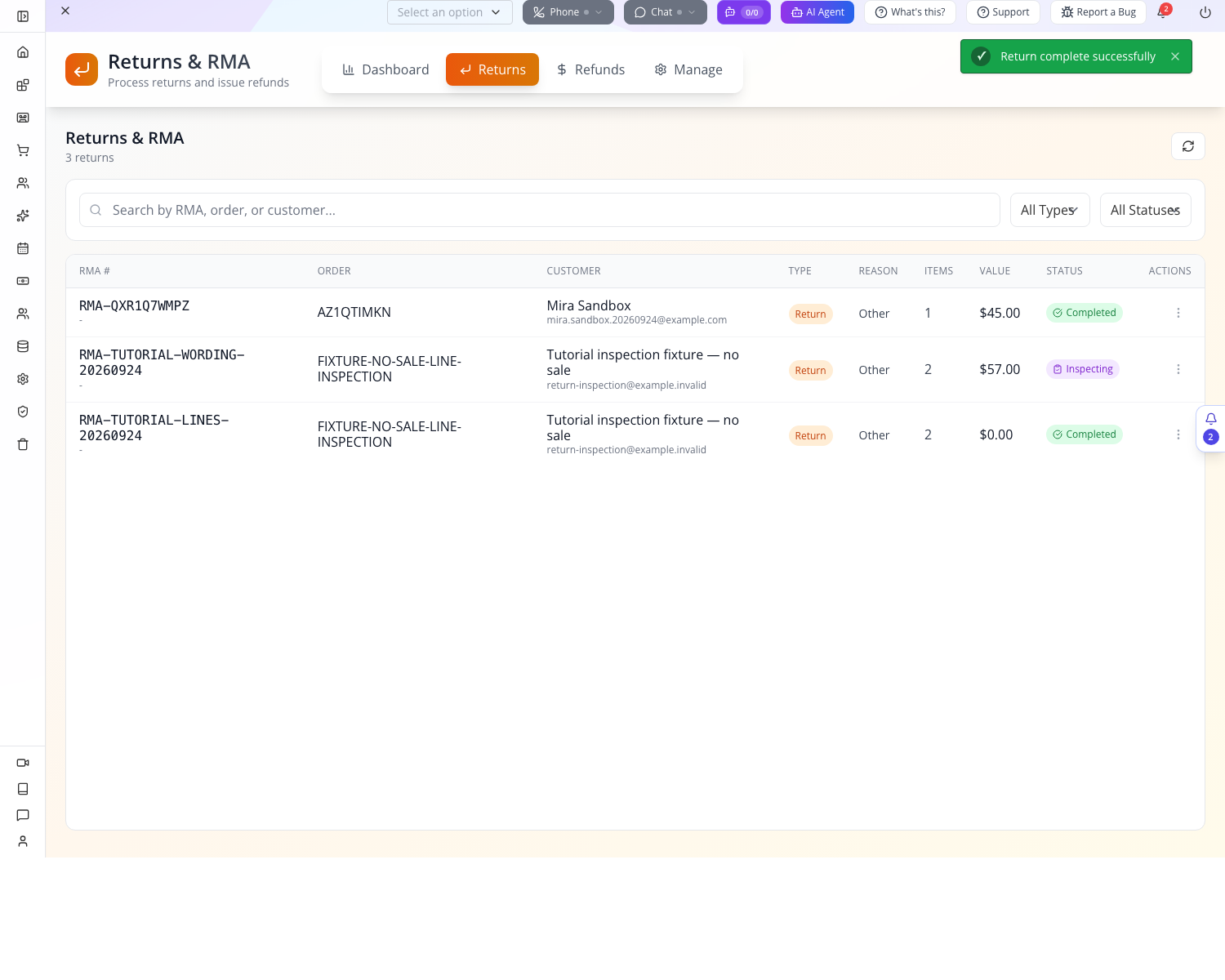1225x980 pixels.
Task: Open the All Types filter dropdown
Action: [1049, 210]
